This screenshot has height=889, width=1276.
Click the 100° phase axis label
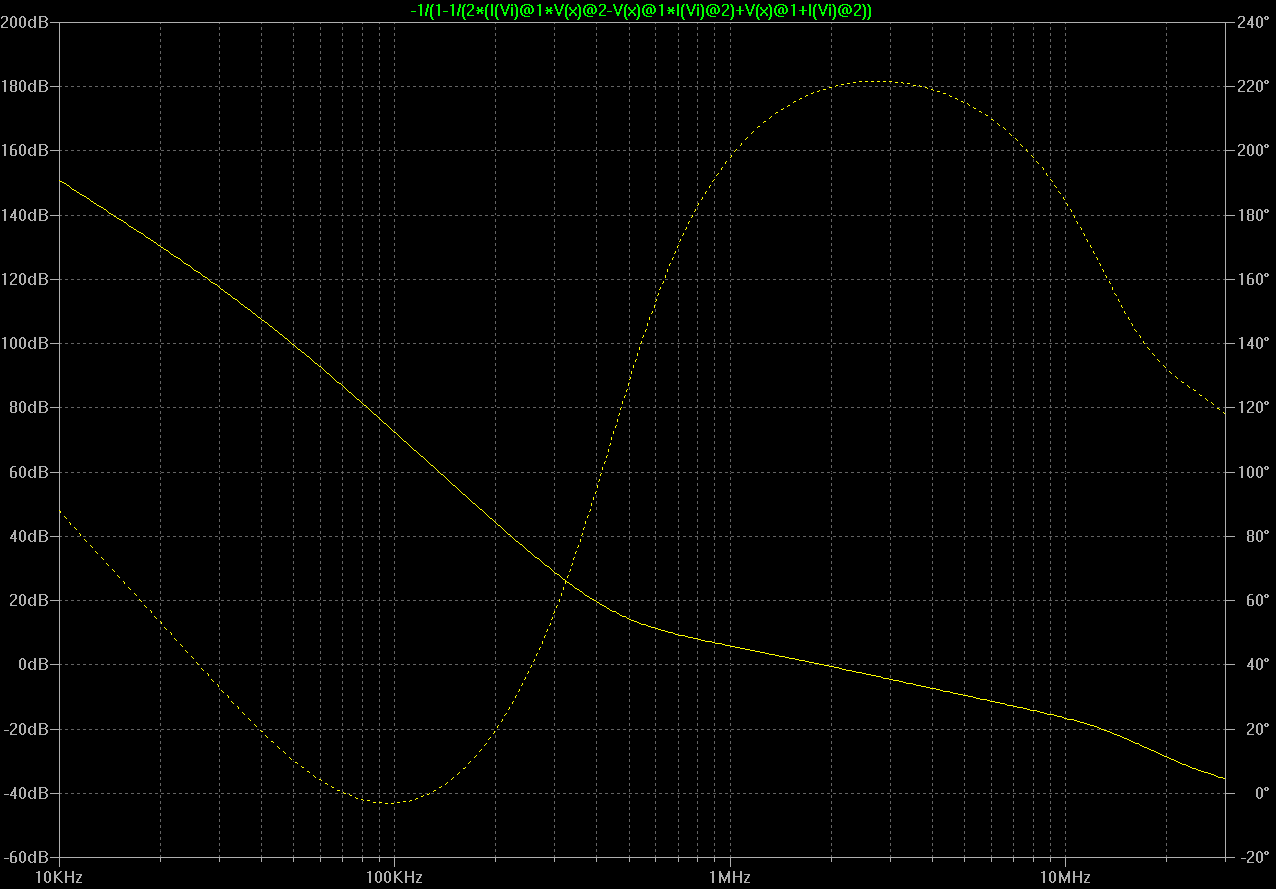[x=1252, y=472]
